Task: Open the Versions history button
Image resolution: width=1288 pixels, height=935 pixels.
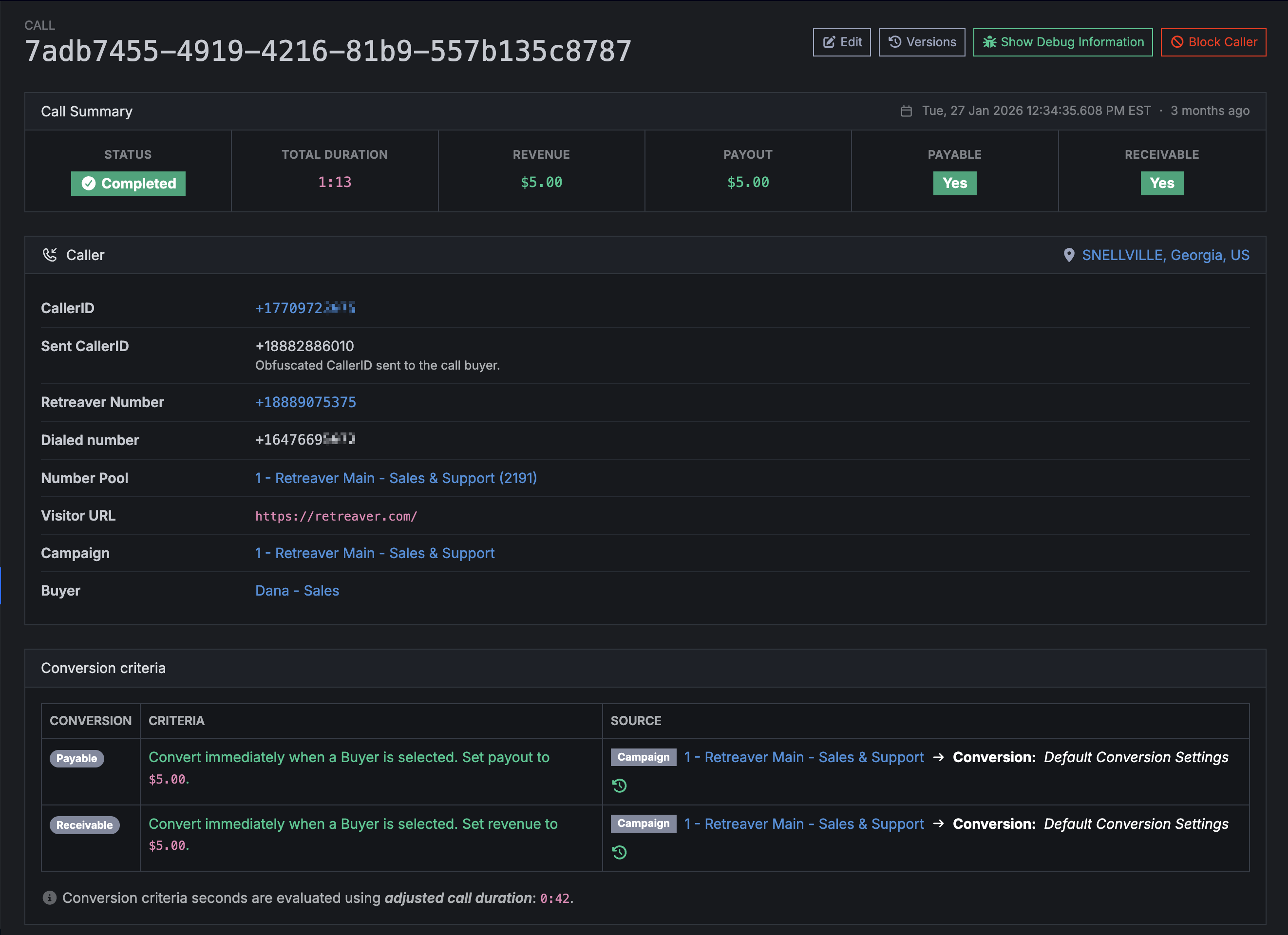Action: click(922, 42)
